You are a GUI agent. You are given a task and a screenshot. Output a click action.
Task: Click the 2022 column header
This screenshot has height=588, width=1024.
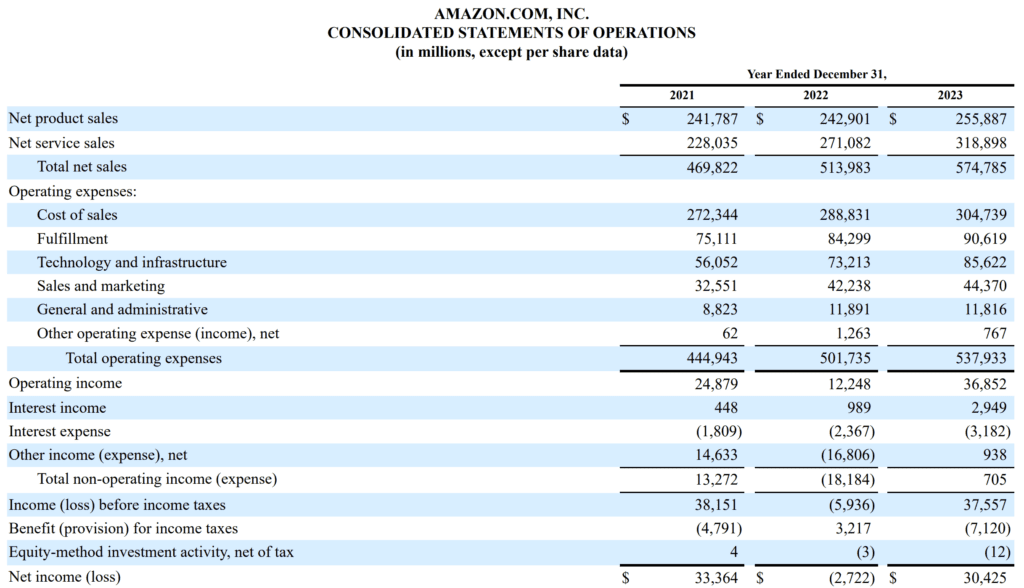point(815,95)
